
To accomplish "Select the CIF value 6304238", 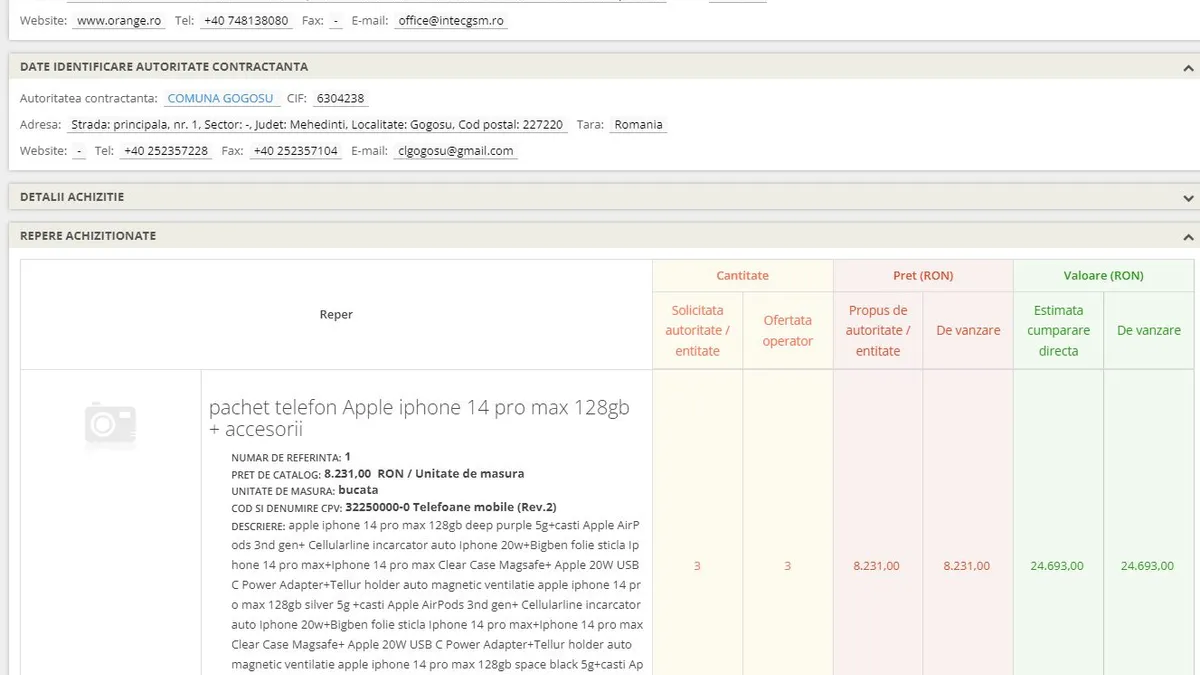I will click(340, 98).
